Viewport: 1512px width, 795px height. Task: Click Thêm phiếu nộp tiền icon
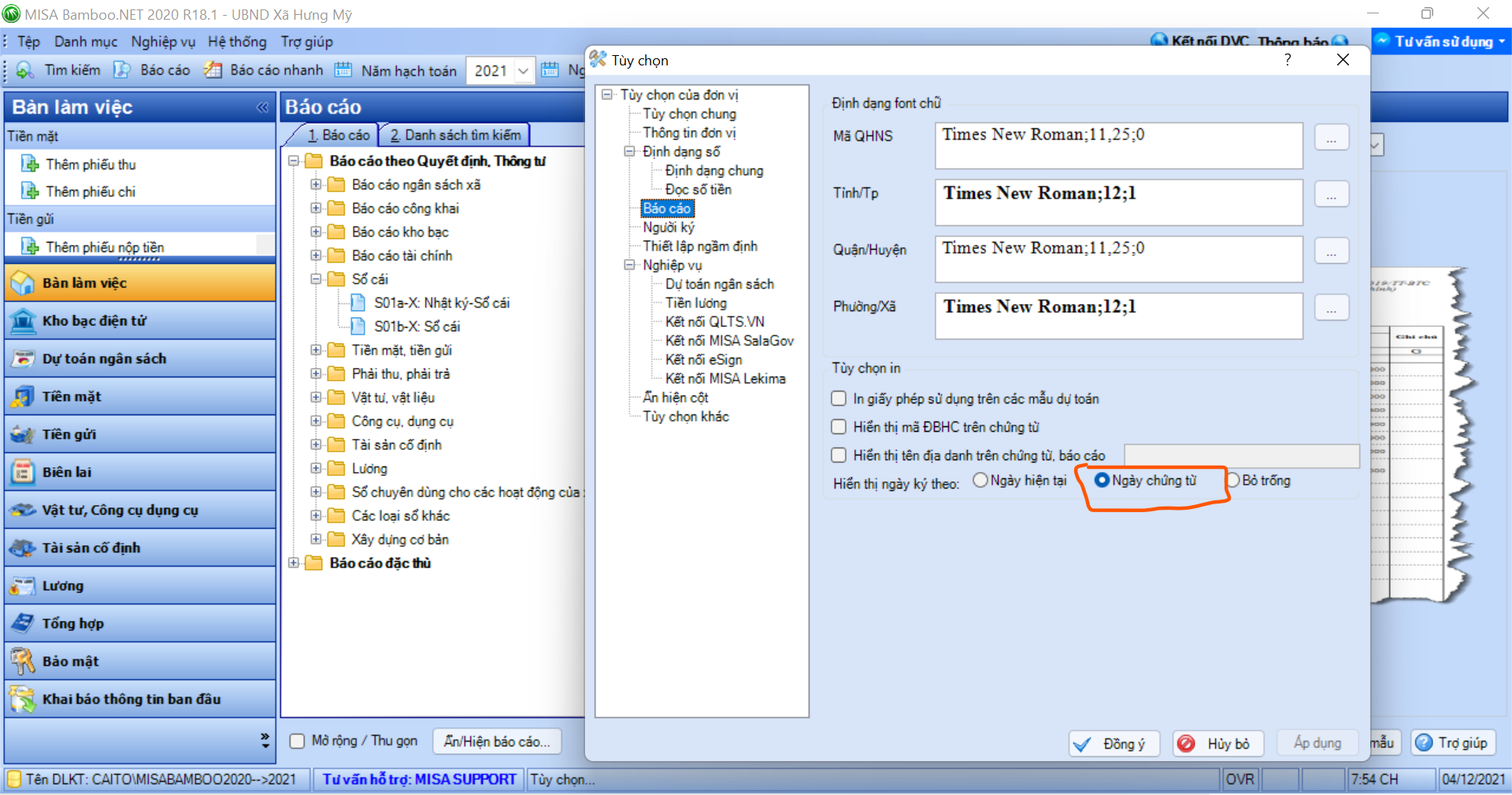pyautogui.click(x=30, y=247)
